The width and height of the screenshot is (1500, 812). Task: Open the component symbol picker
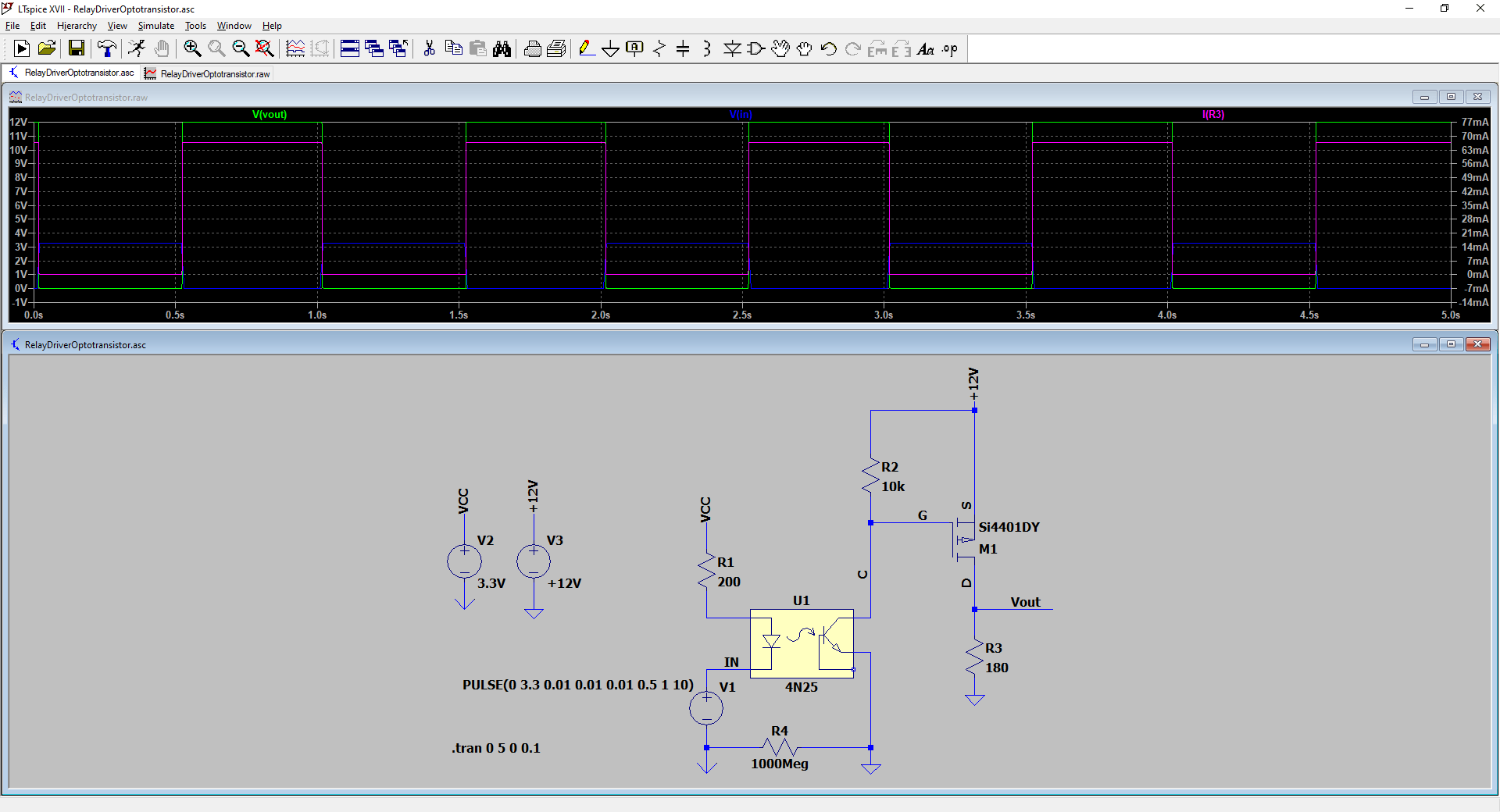[x=755, y=48]
